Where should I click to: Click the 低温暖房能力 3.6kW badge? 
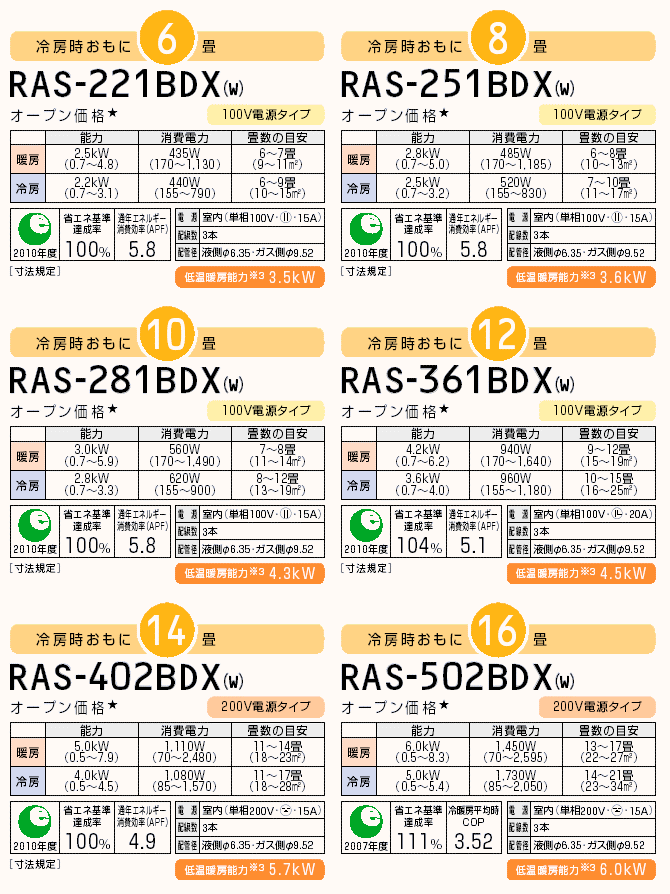tap(581, 277)
